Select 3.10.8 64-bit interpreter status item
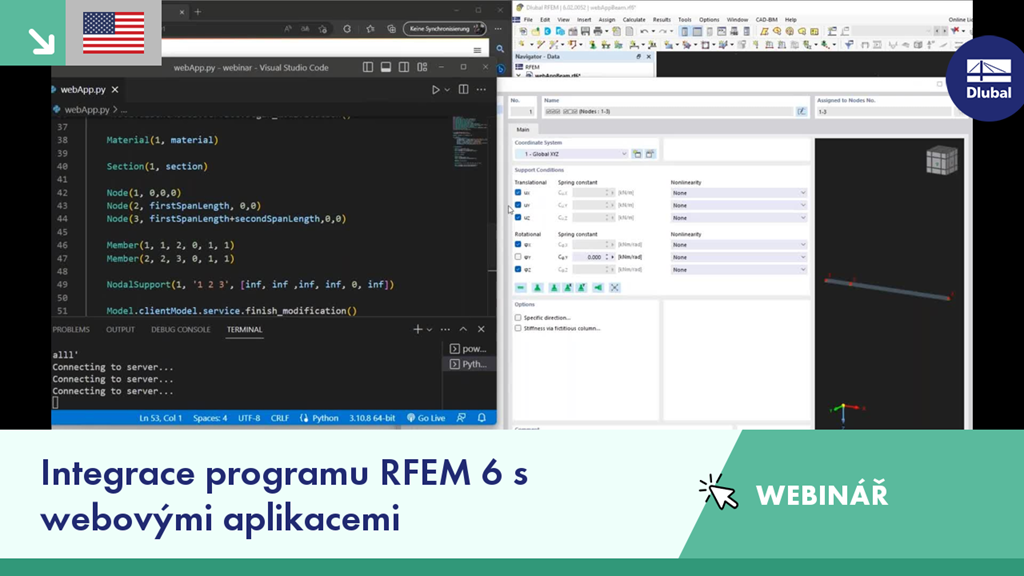The height and width of the screenshot is (576, 1024). pyautogui.click(x=372, y=418)
